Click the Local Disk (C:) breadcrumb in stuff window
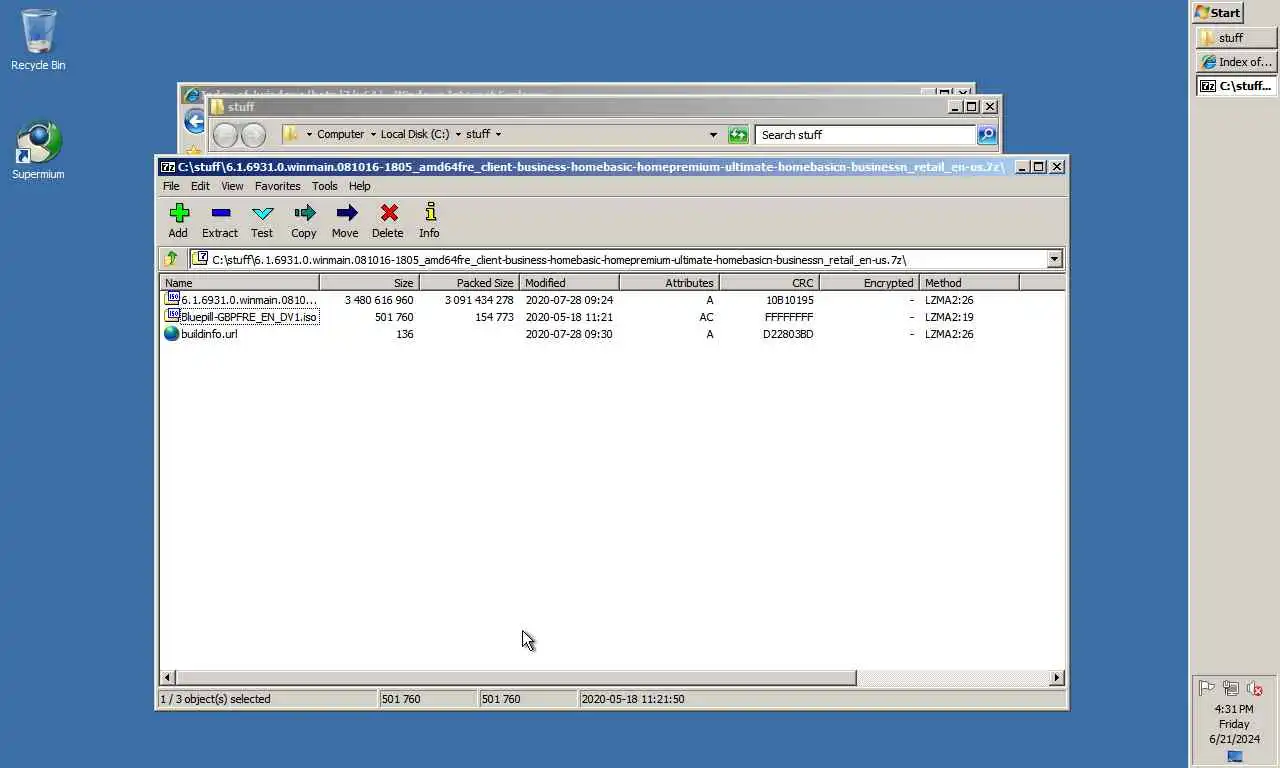 tap(415, 134)
